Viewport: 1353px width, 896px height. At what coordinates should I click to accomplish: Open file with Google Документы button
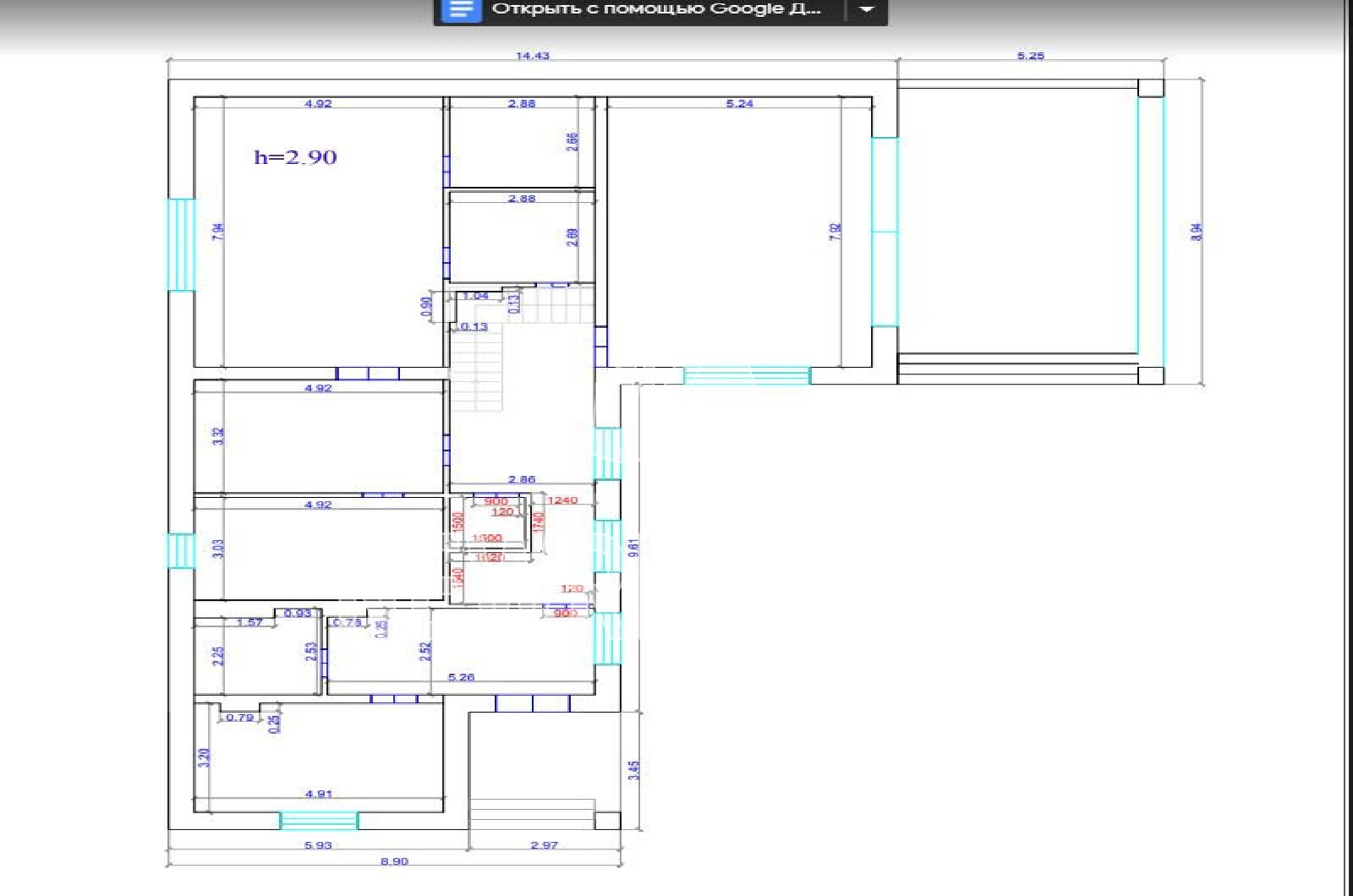pos(639,9)
